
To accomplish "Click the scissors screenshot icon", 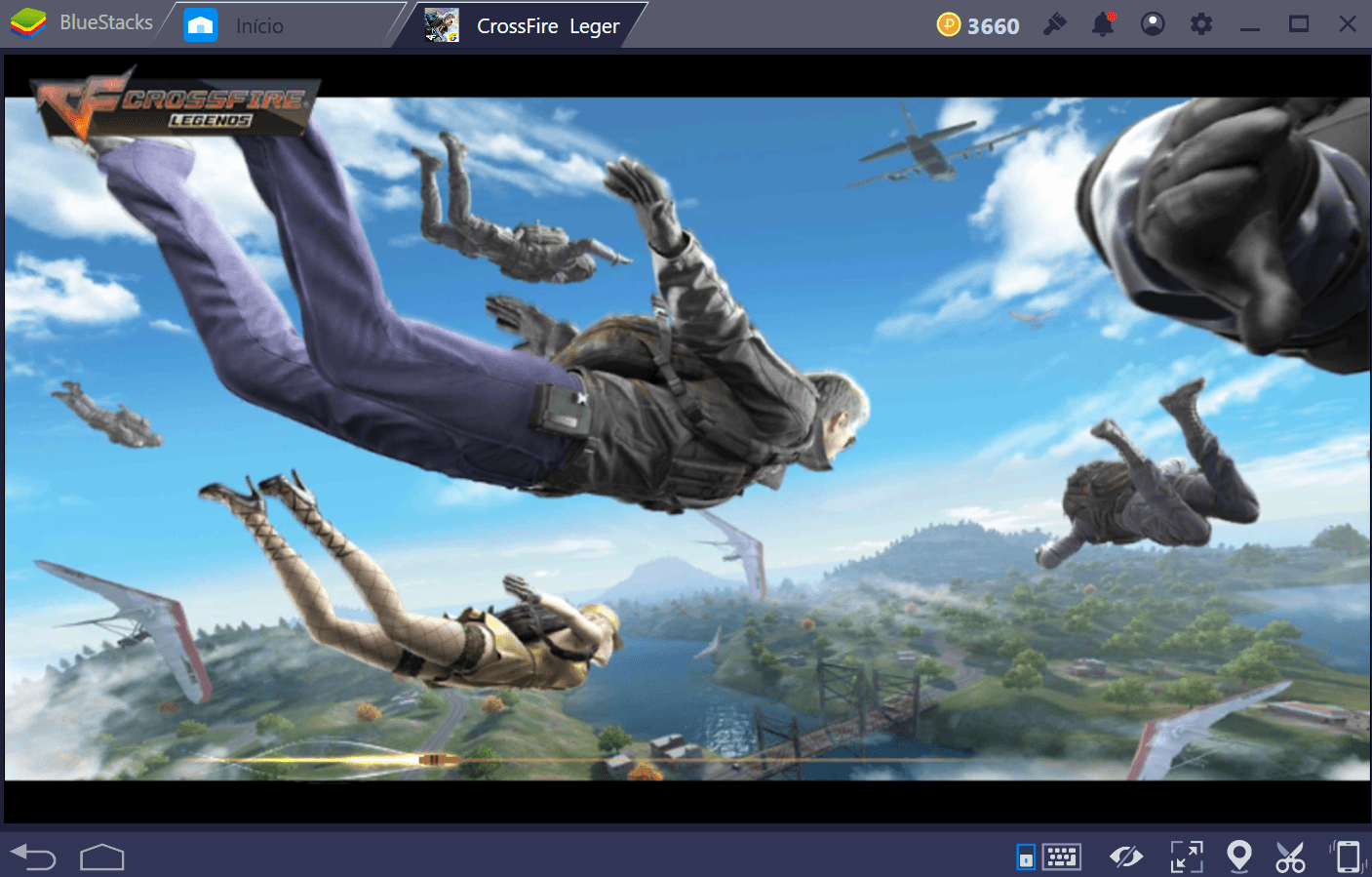I will pyautogui.click(x=1290, y=857).
